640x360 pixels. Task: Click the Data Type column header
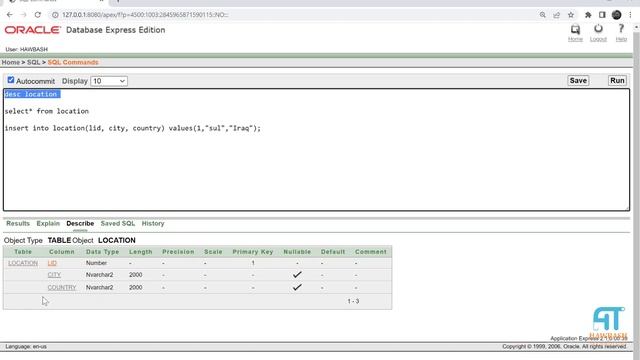tap(102, 252)
